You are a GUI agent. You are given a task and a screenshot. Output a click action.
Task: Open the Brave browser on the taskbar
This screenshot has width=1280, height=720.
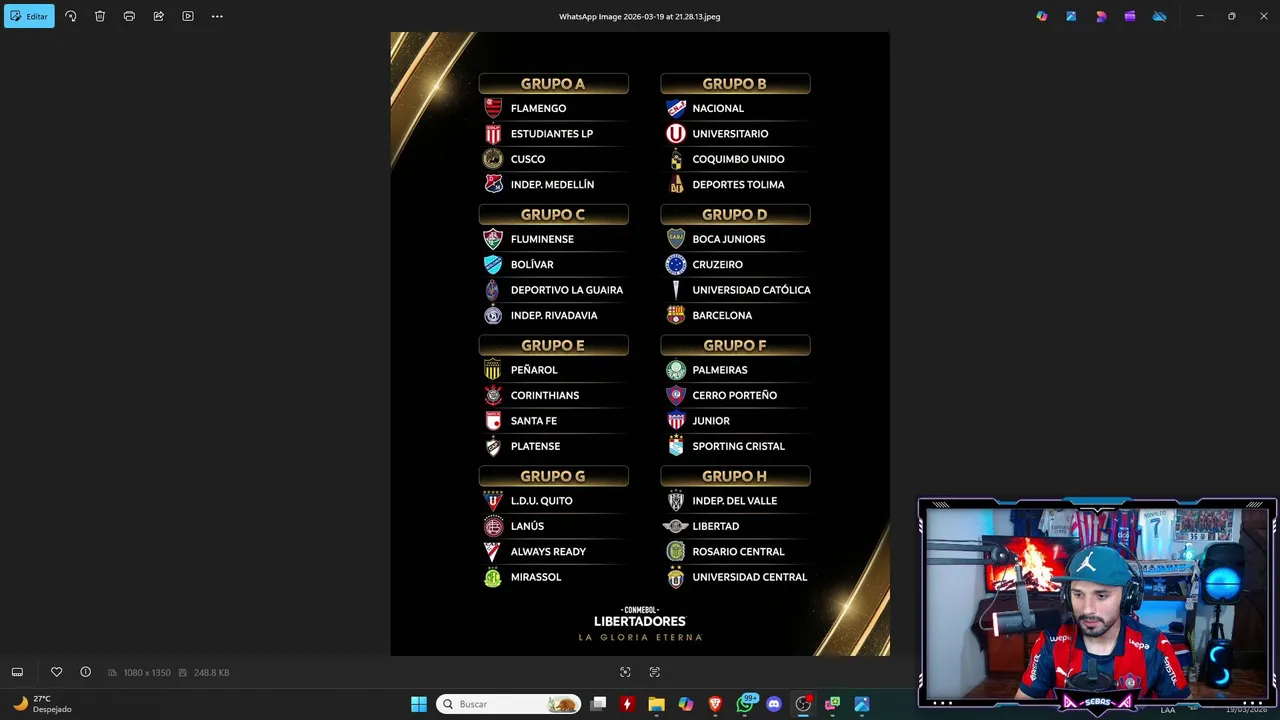(x=715, y=704)
